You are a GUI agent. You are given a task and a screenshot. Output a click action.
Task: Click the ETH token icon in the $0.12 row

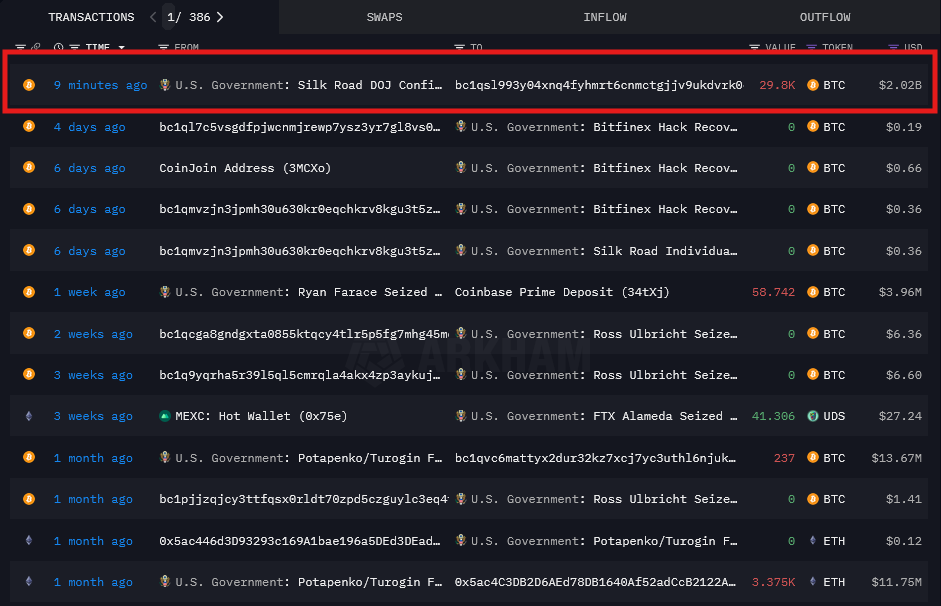(x=813, y=541)
